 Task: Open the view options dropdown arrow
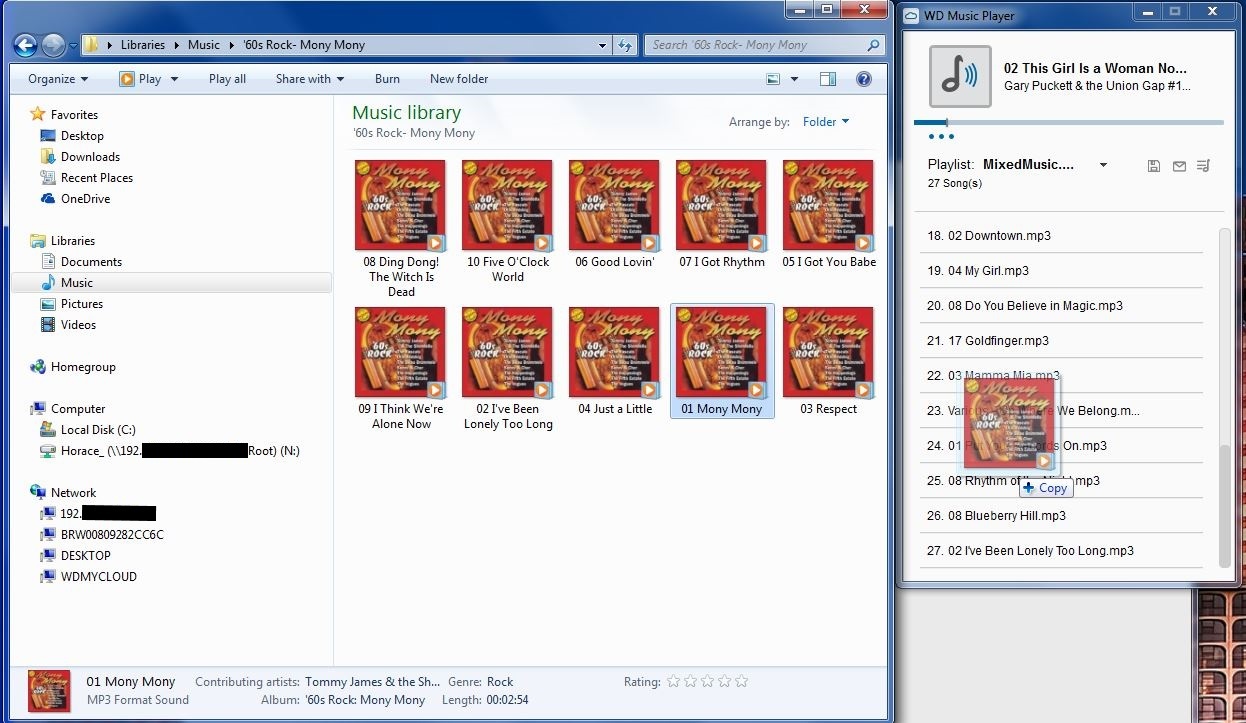pos(794,79)
